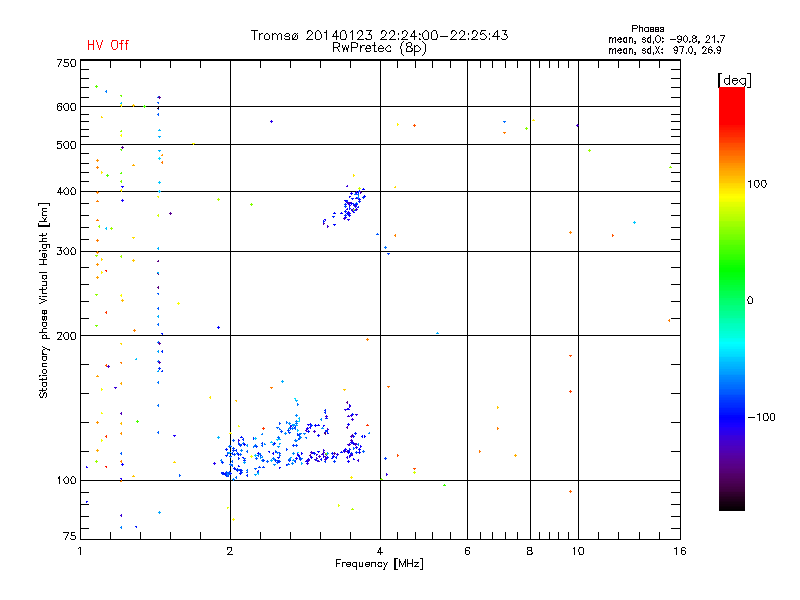The width and height of the screenshot is (800, 600).
Task: Click the '4' frequency axis label
Action: click(x=380, y=551)
